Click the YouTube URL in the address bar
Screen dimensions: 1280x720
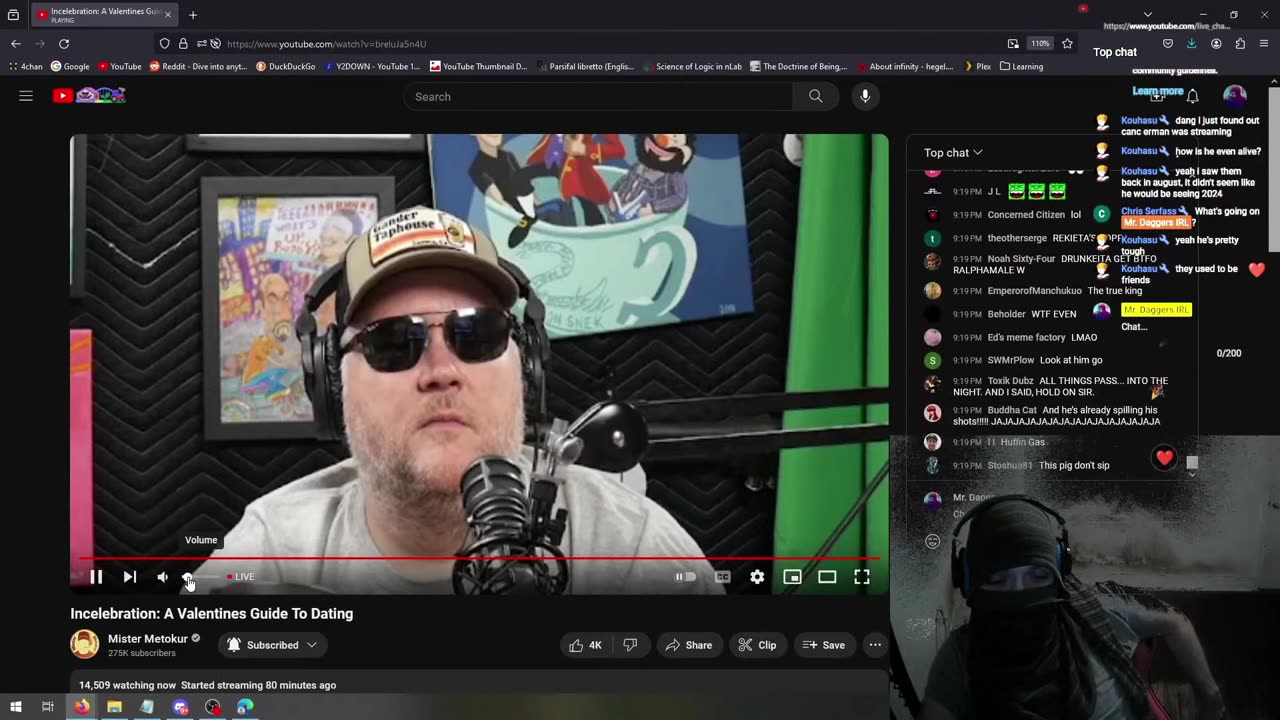point(327,44)
